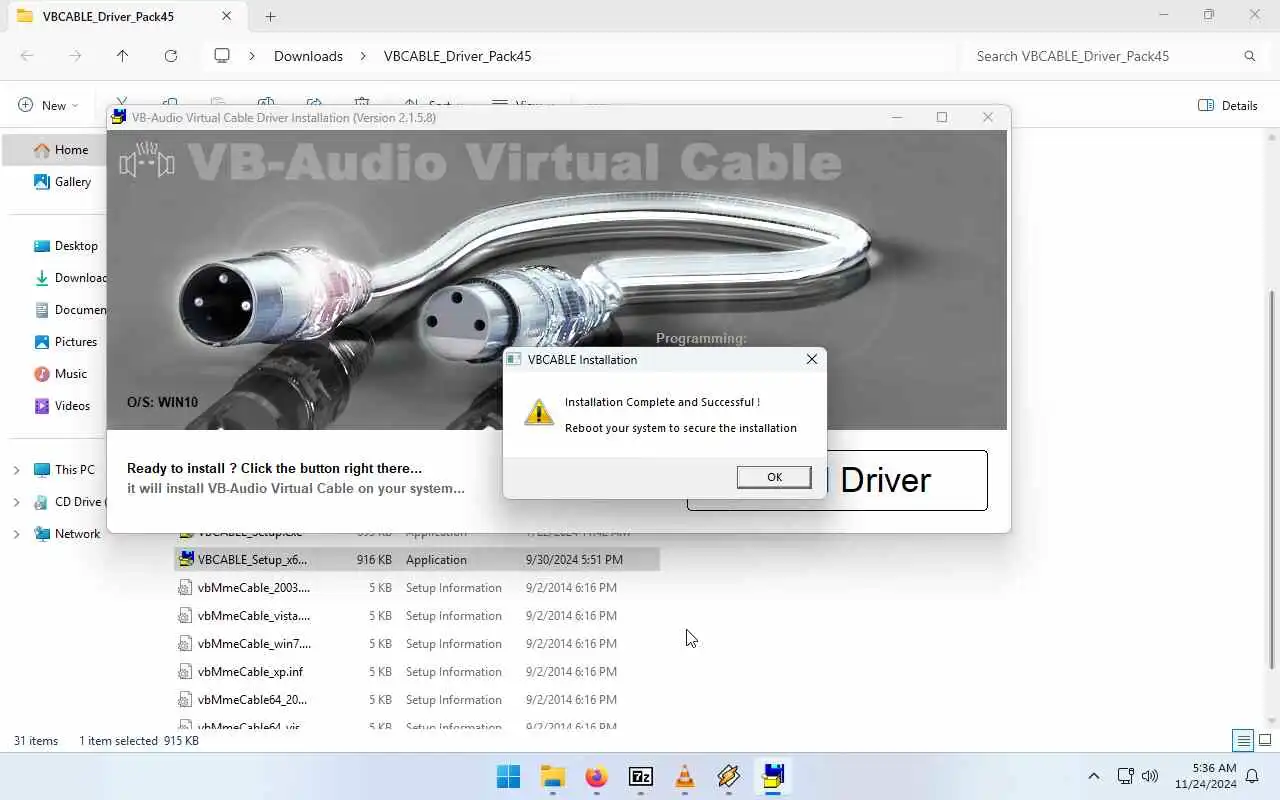The height and width of the screenshot is (800, 1280).
Task: Open a new Explorer tab with plus button
Action: point(270,16)
